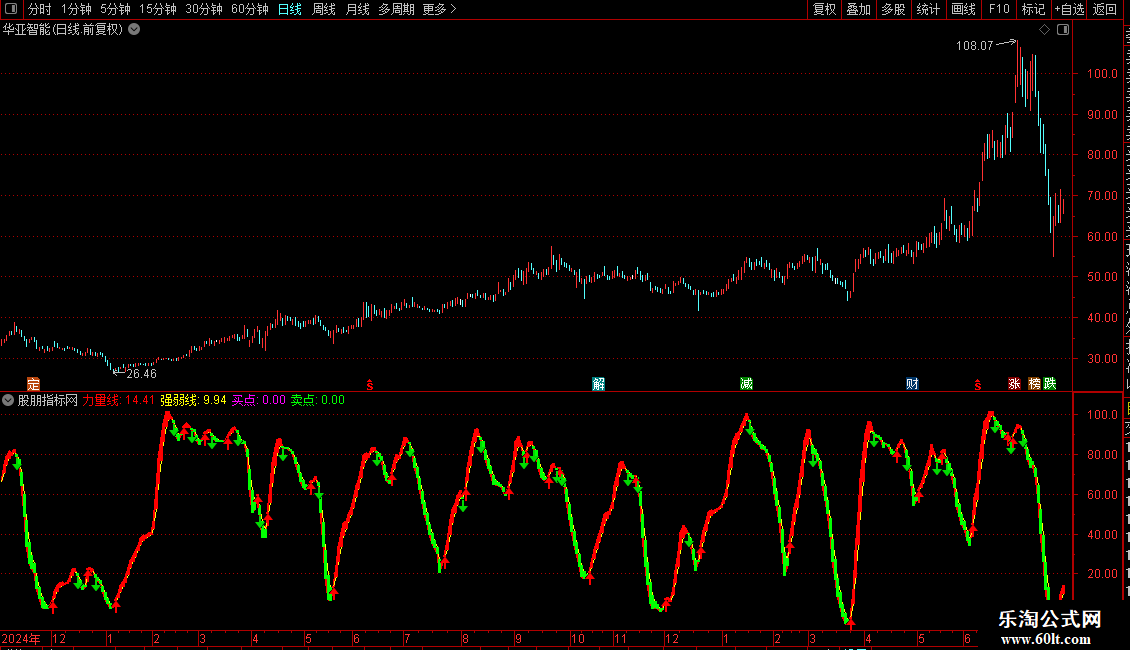Add stock with +自选 button

1069,9
